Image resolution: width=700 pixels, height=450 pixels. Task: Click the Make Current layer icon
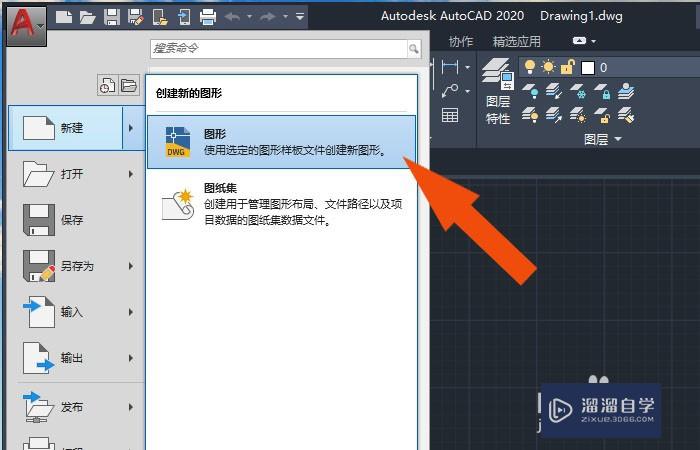point(626,91)
